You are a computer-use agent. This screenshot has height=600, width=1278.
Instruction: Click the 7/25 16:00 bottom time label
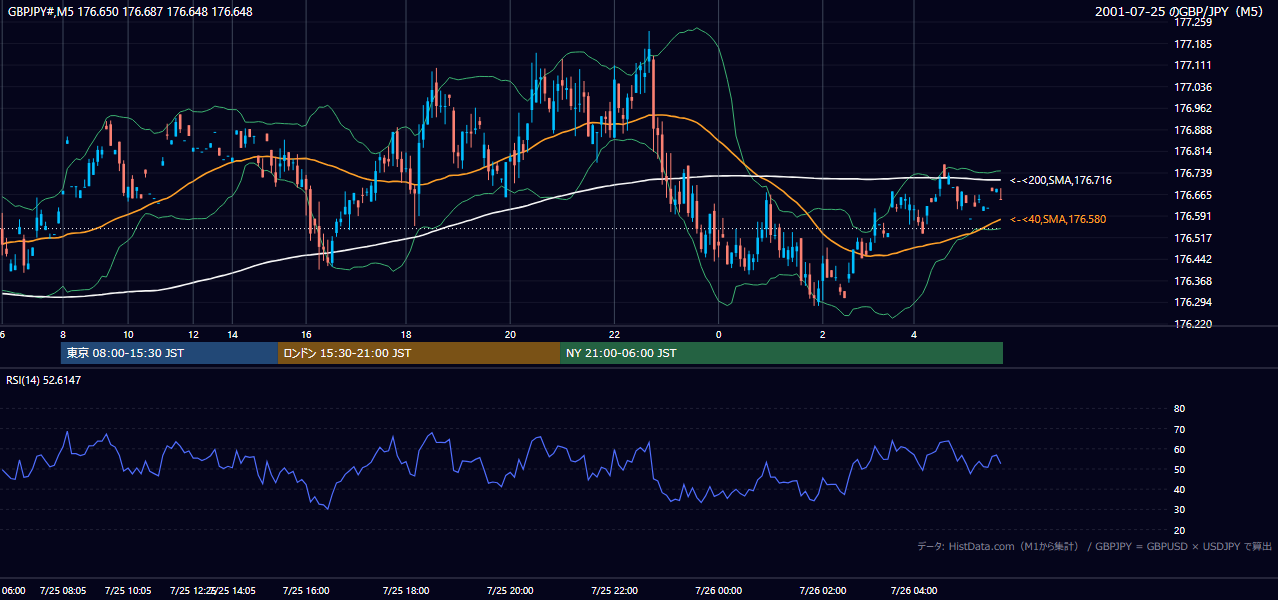[305, 591]
